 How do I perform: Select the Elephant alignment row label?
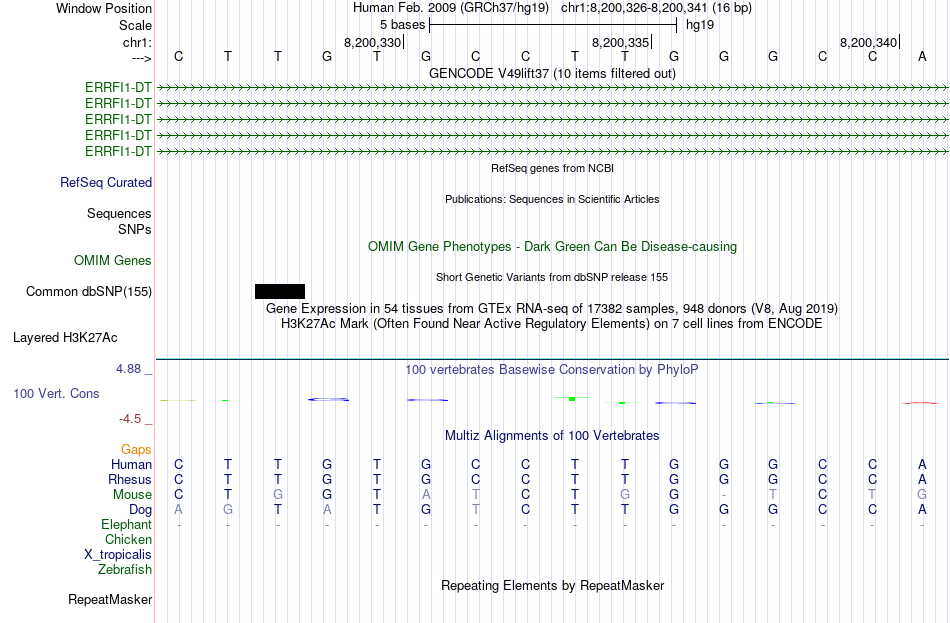tap(126, 525)
